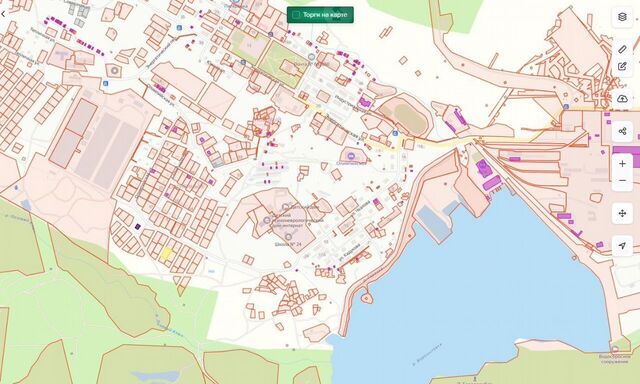This screenshot has width=640, height=384.
Task: Click the blue bus stop icon by the yellow road
Action: (x=395, y=133)
